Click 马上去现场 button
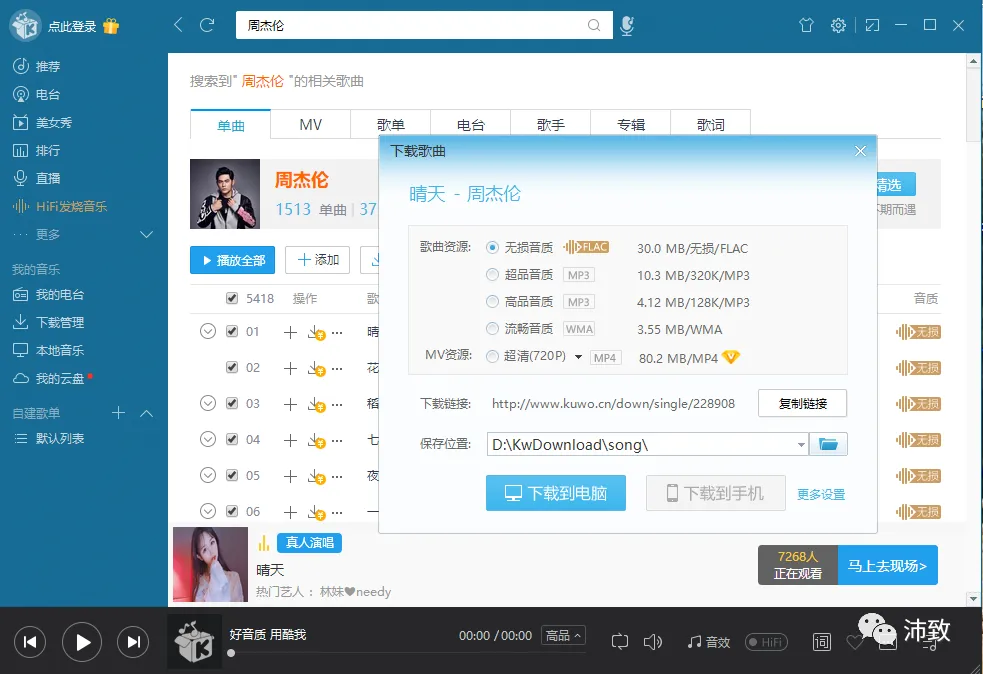Image resolution: width=983 pixels, height=674 pixels. tap(887, 565)
